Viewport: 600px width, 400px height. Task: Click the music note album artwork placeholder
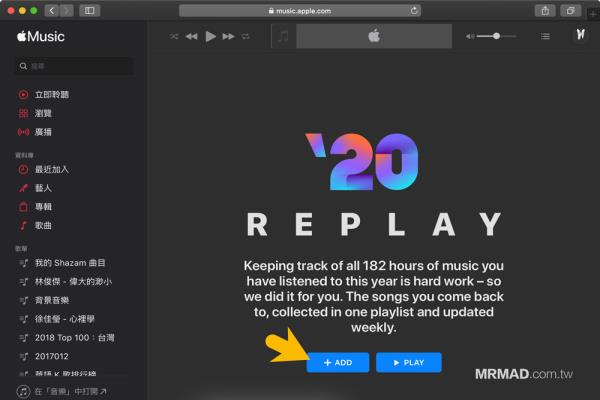point(283,36)
